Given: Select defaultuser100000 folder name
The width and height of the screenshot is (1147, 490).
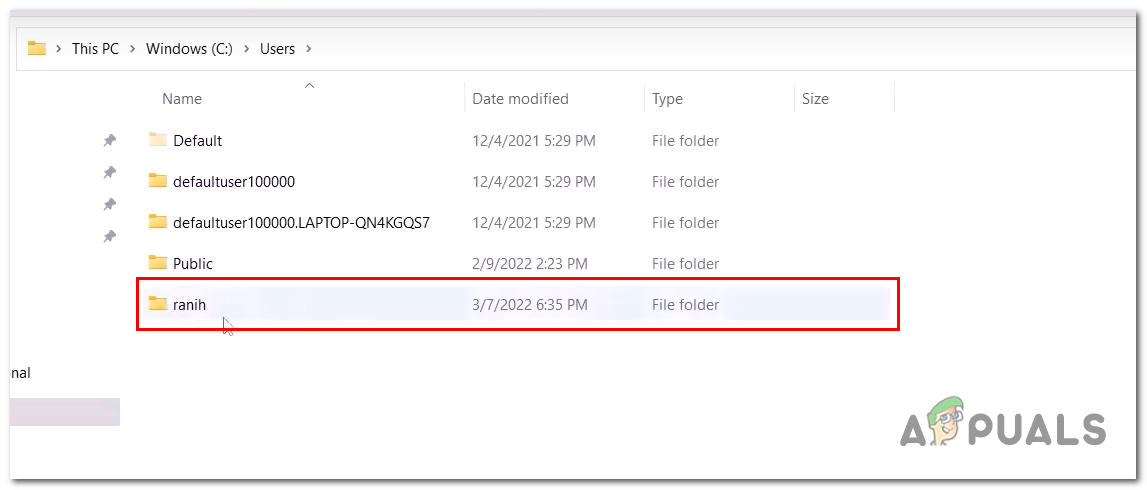Looking at the screenshot, I should tap(234, 181).
